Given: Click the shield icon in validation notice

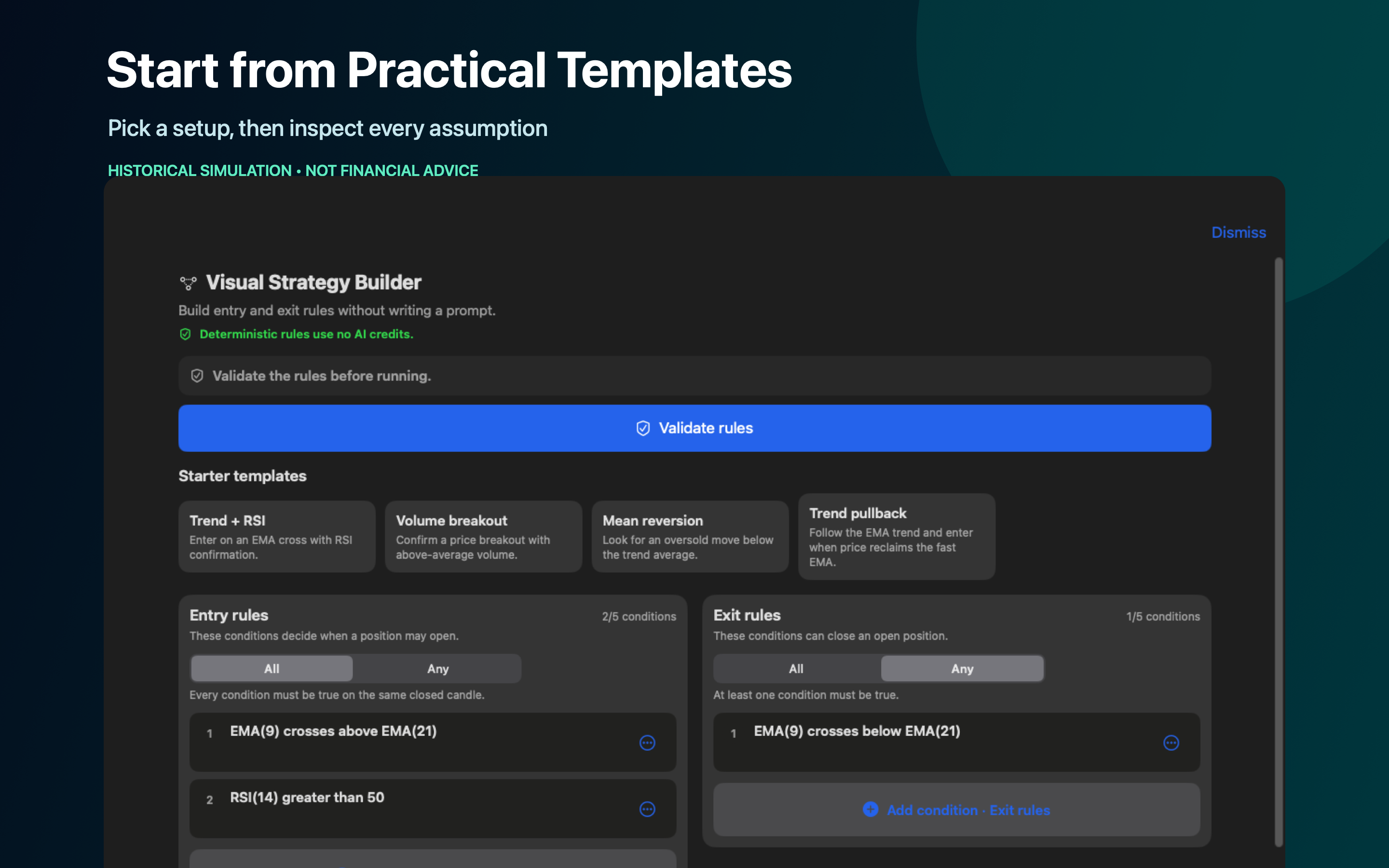Looking at the screenshot, I should (197, 376).
